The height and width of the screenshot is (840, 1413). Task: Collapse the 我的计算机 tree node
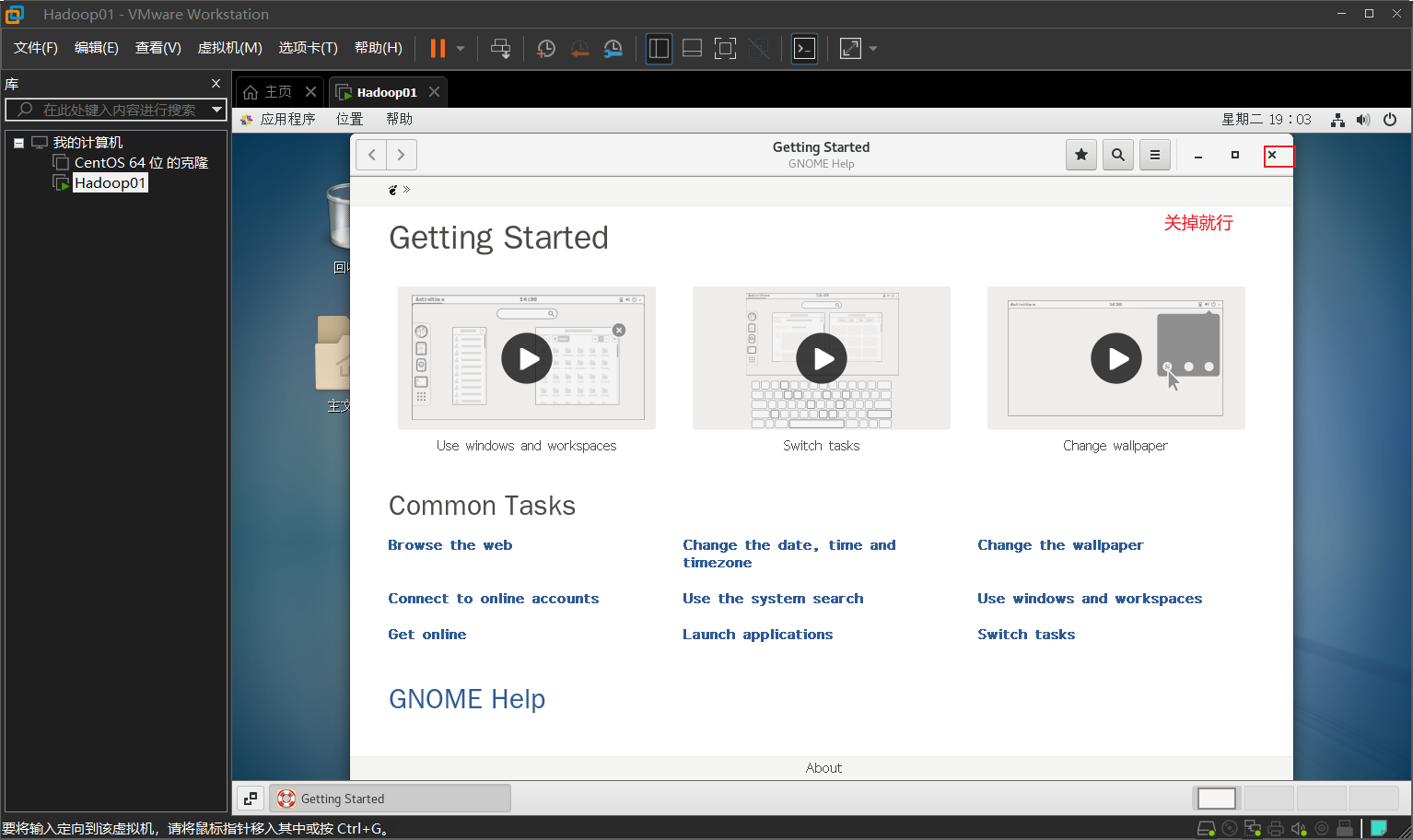(x=18, y=143)
